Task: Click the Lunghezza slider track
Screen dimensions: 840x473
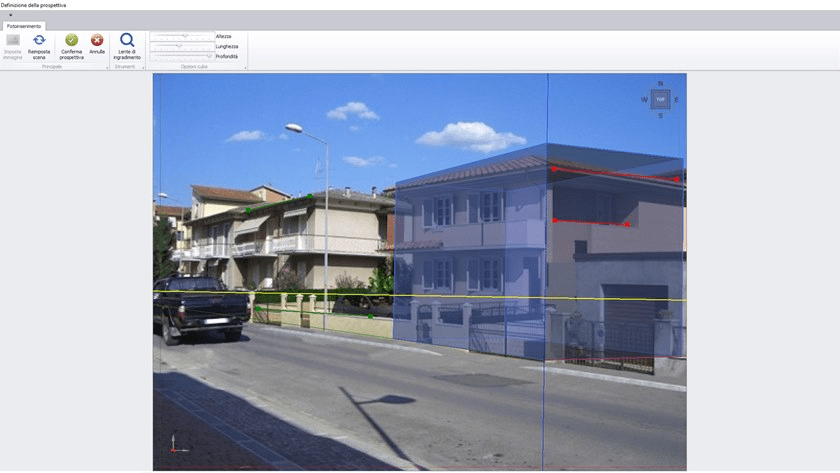Action: click(182, 46)
